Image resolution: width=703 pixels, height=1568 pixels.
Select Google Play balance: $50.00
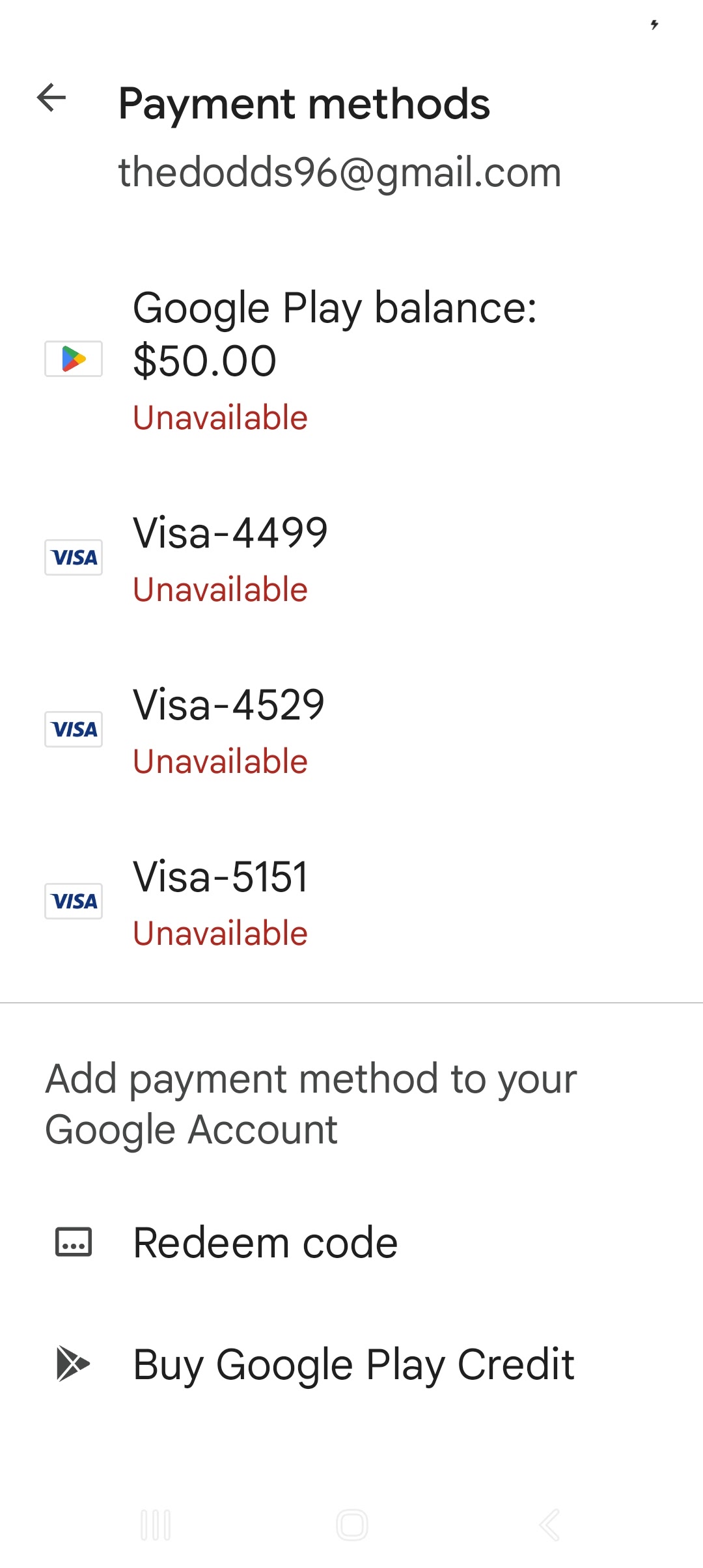click(x=351, y=360)
